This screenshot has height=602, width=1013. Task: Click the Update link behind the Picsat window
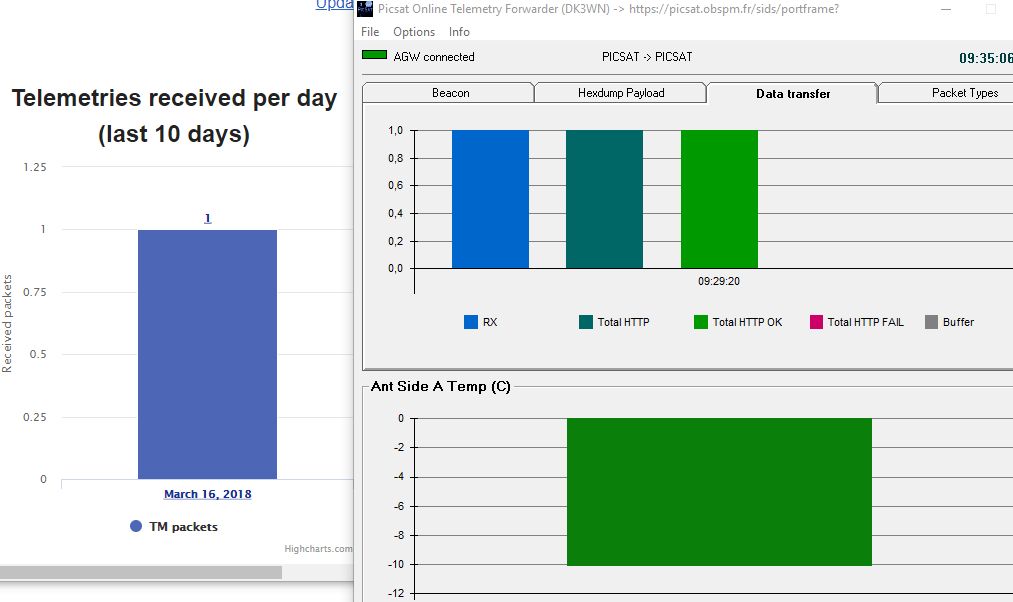(x=334, y=5)
